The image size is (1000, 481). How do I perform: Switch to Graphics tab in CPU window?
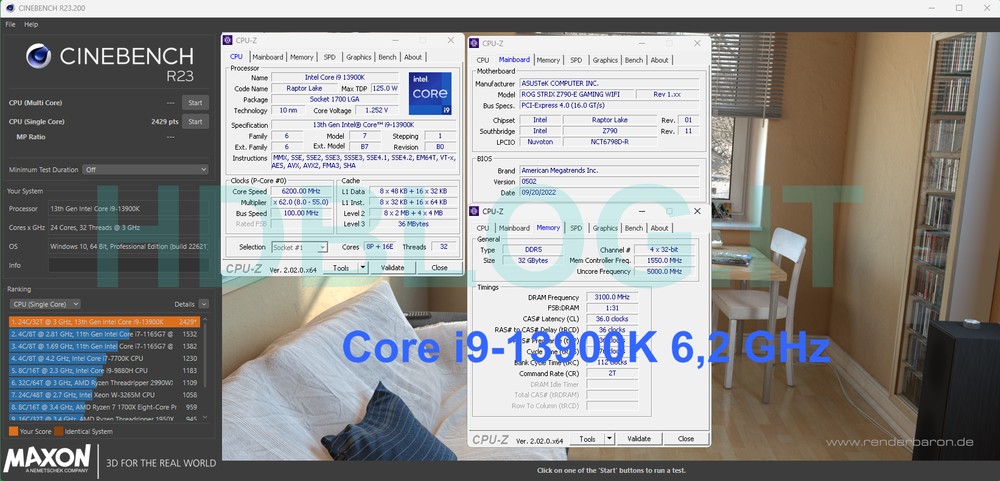pos(358,57)
